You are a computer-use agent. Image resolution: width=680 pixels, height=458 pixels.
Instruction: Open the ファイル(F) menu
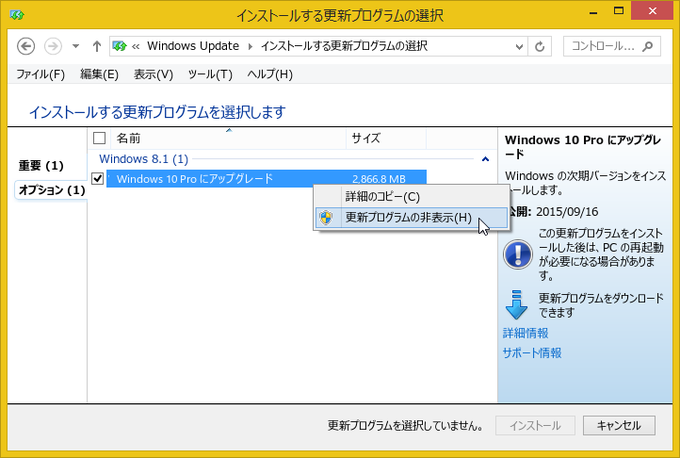(x=40, y=74)
